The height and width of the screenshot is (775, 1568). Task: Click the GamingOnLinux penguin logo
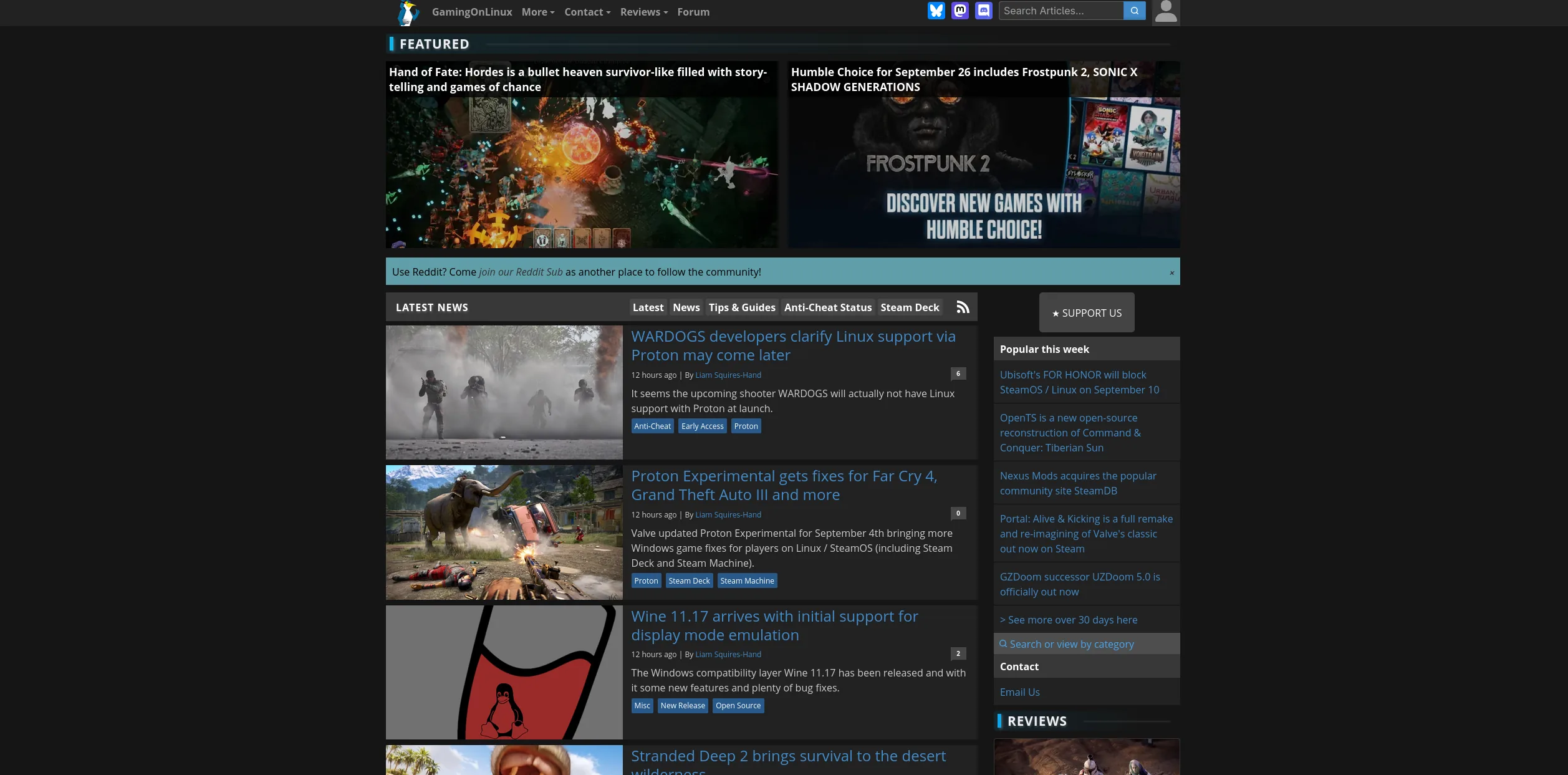click(x=408, y=12)
